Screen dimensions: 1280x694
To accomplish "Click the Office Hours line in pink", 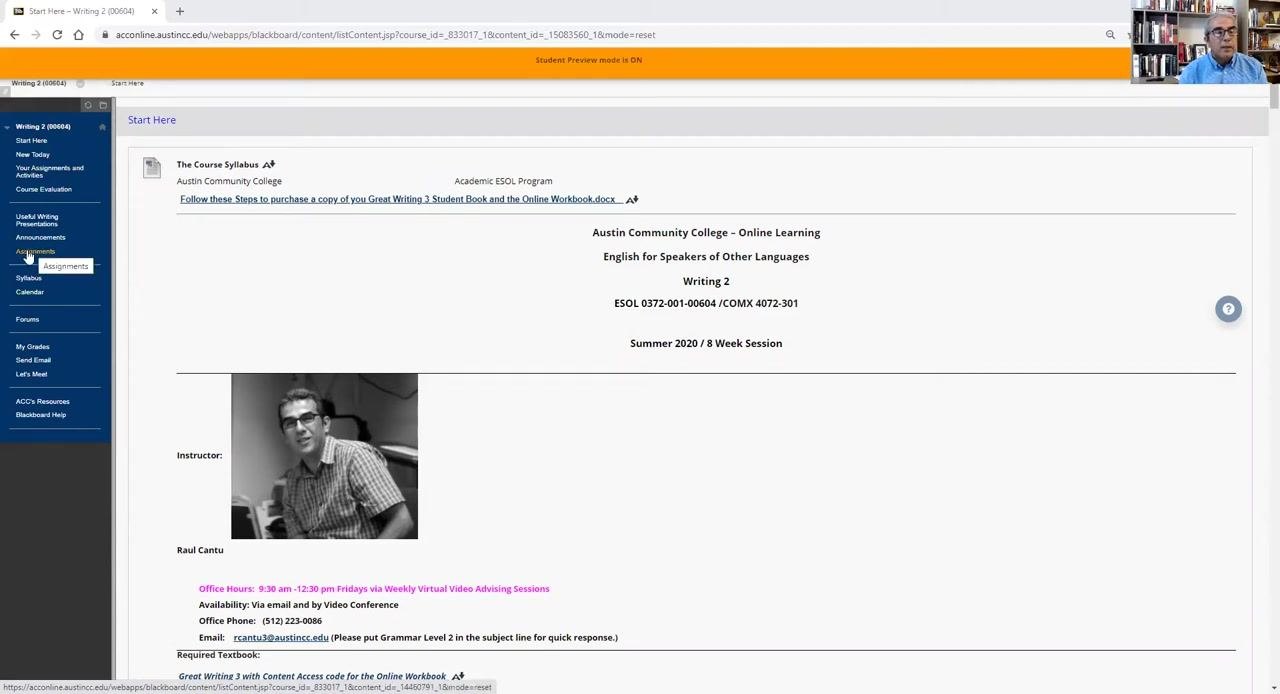I will coord(374,589).
